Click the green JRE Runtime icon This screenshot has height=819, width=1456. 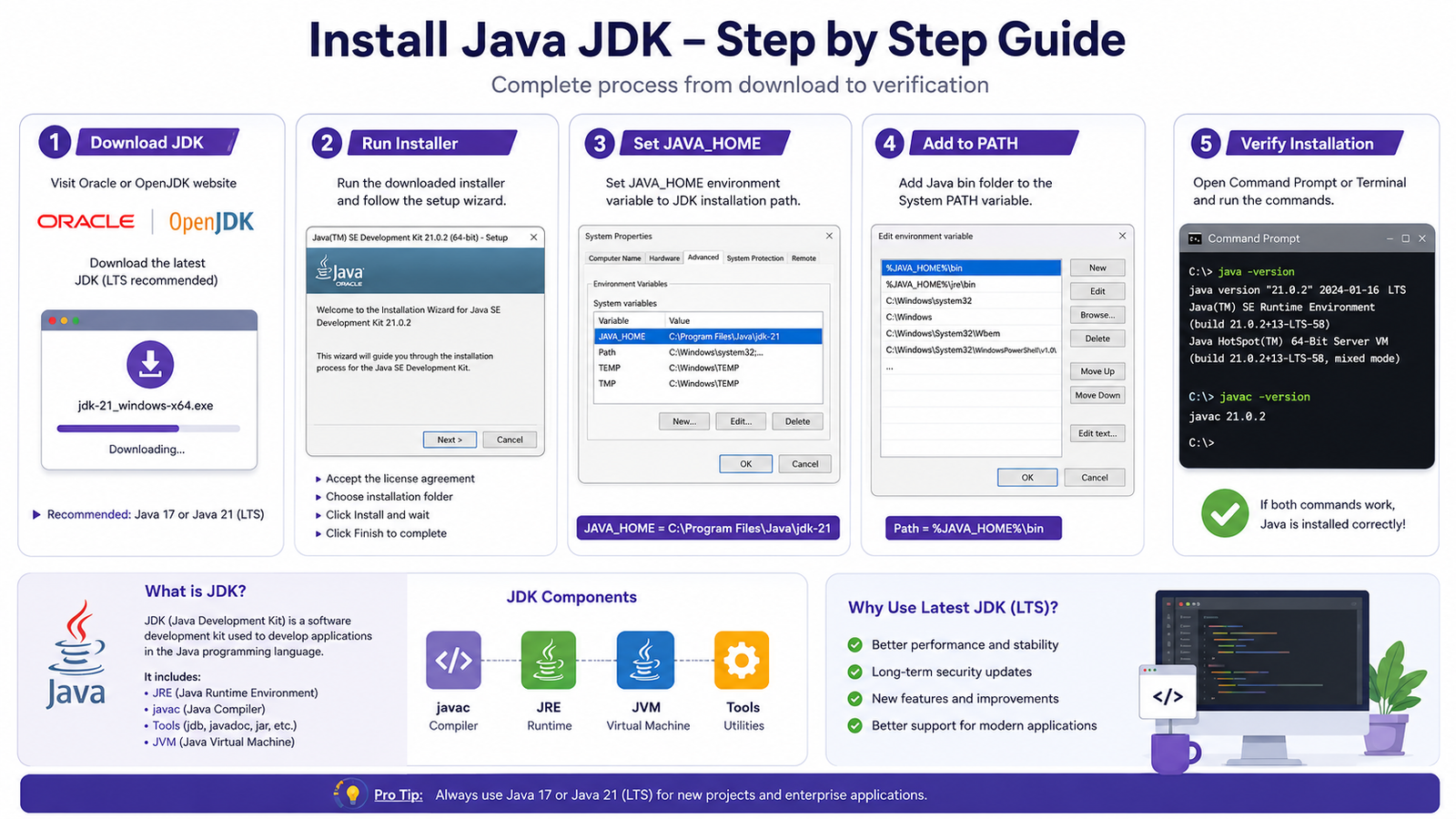[549, 660]
